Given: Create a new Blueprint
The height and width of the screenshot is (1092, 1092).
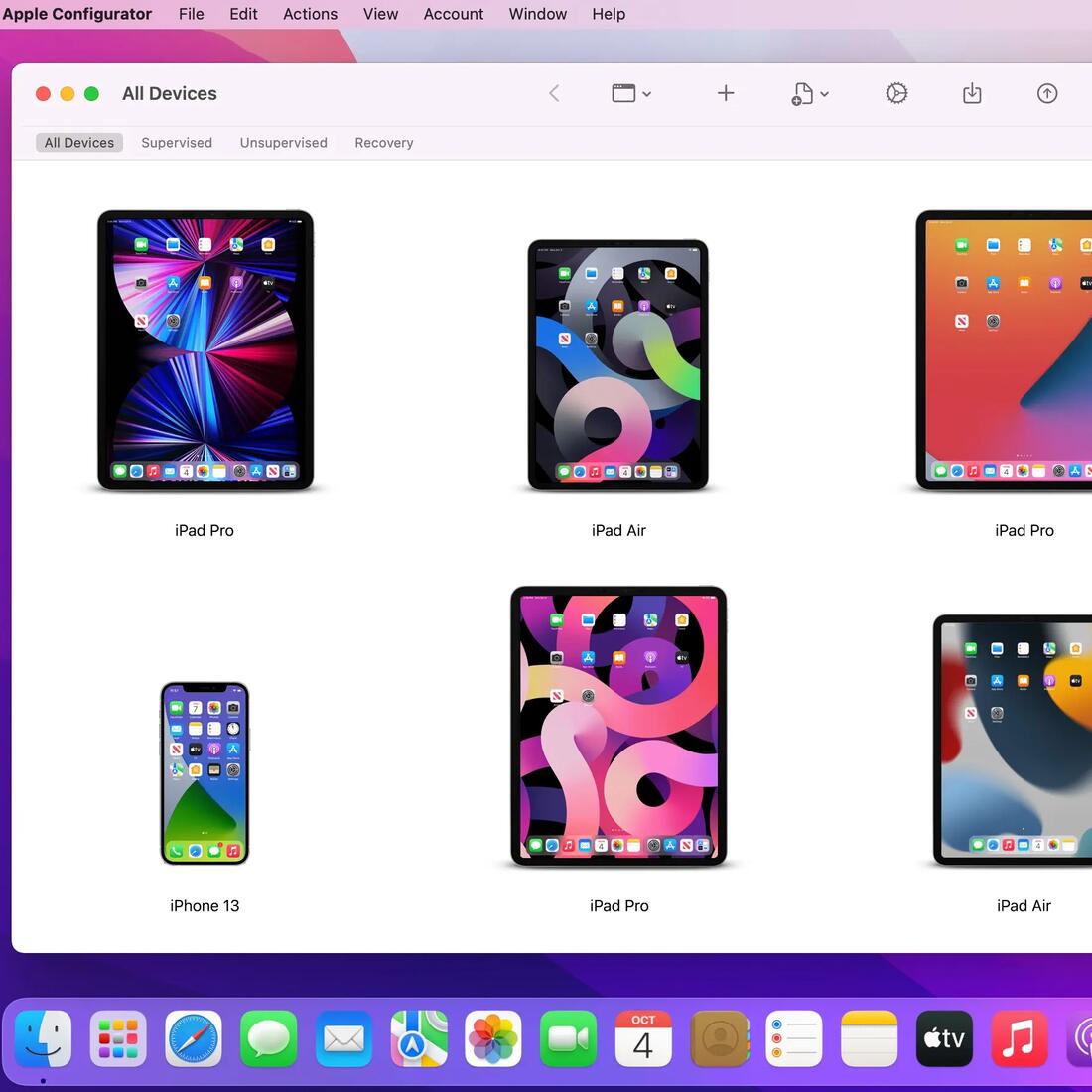Looking at the screenshot, I should 802,93.
